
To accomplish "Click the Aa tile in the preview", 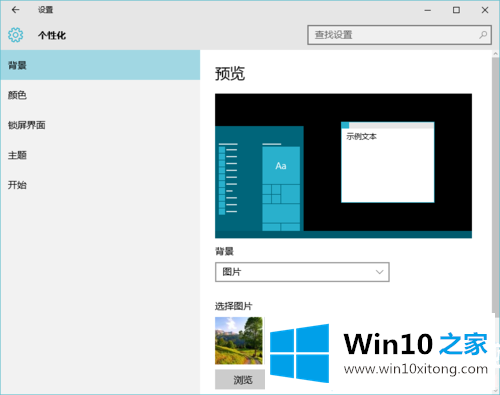I will [281, 166].
